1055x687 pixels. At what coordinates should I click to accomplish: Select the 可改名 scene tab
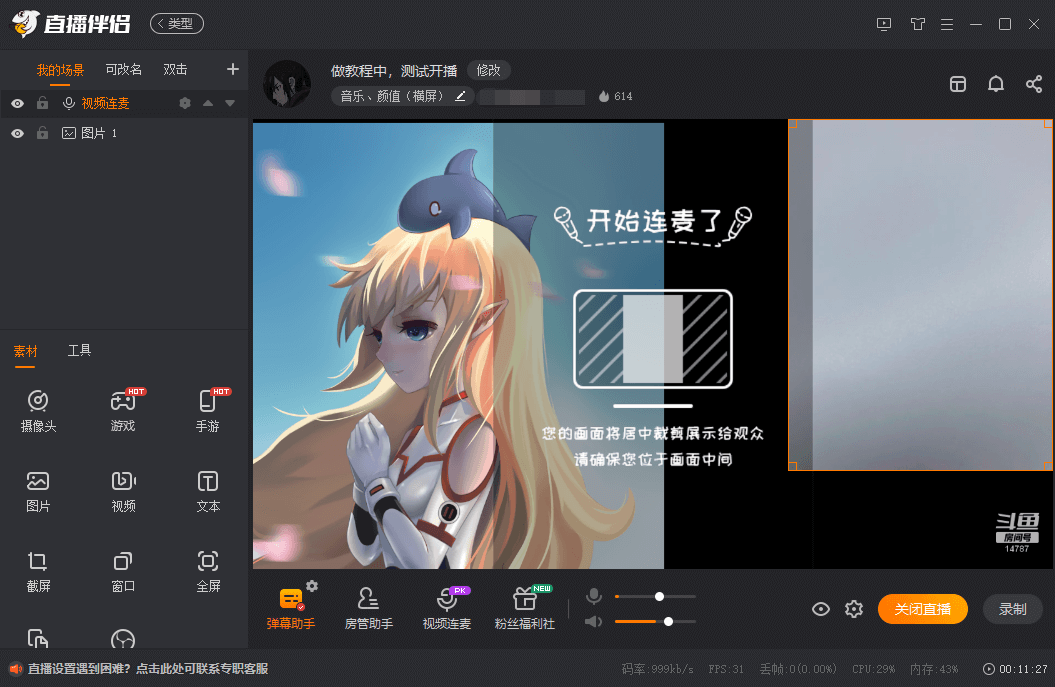coord(123,69)
